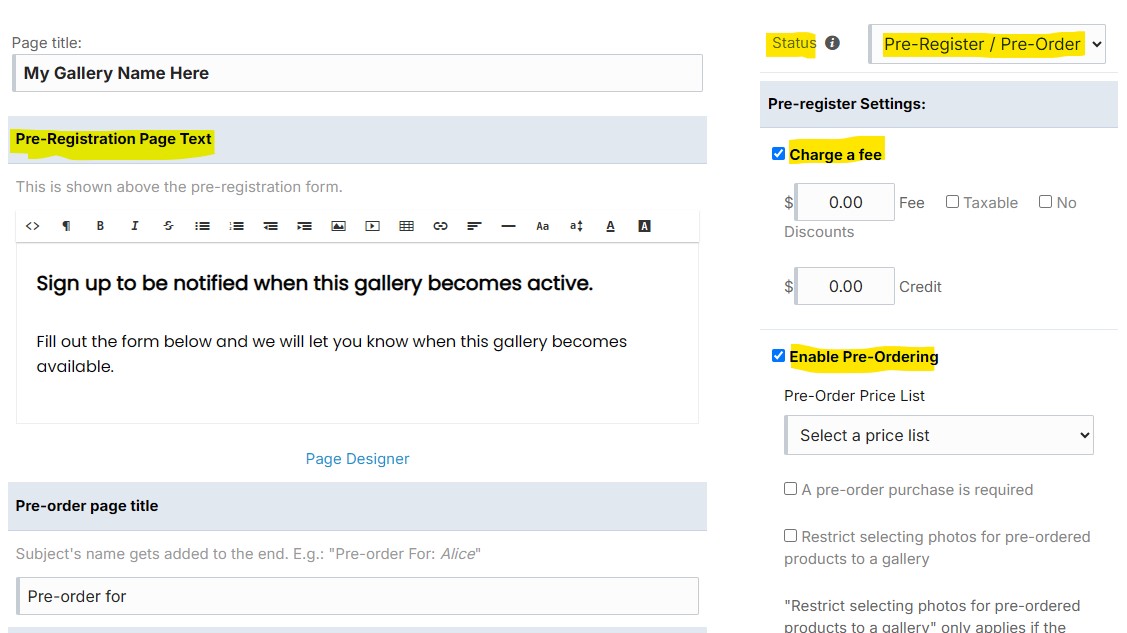Enable the Taxable checkbox

pos(952,202)
